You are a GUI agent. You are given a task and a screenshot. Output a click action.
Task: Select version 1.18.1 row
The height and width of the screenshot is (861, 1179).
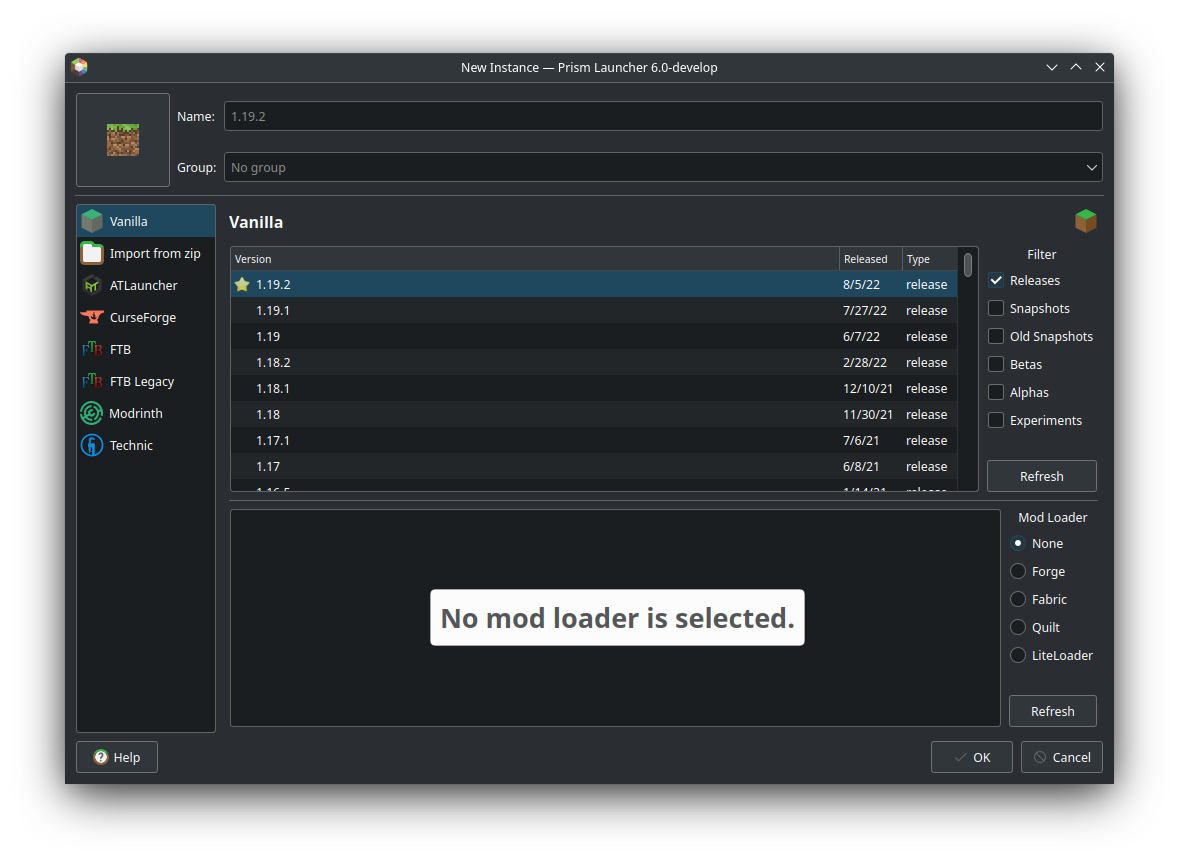[594, 388]
